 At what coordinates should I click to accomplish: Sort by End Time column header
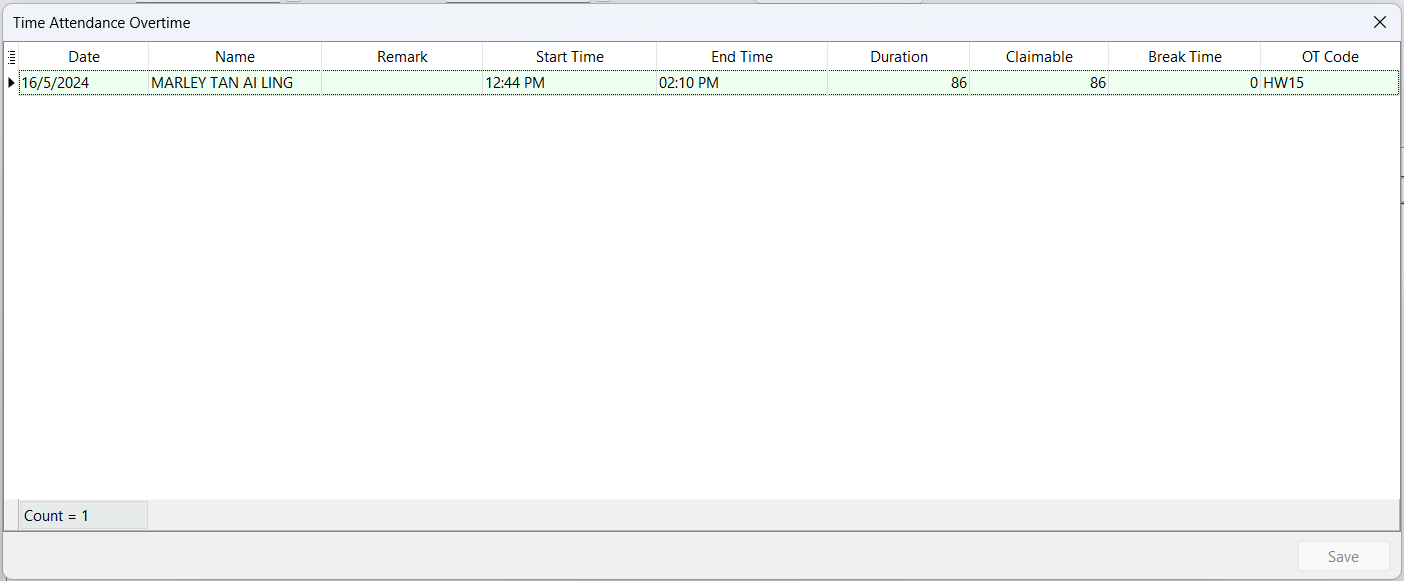(x=742, y=57)
